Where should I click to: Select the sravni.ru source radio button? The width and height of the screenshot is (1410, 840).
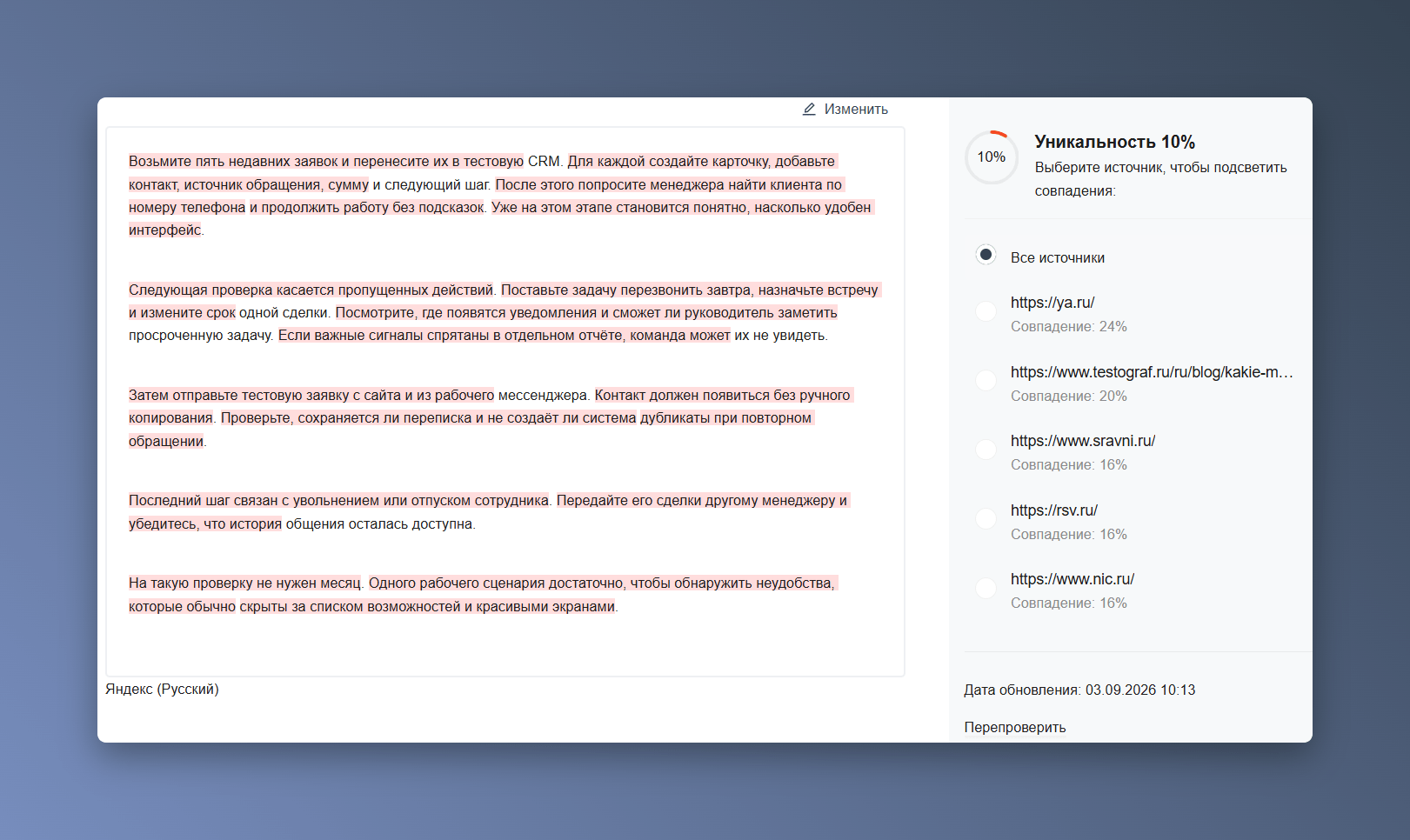pyautogui.click(x=986, y=449)
